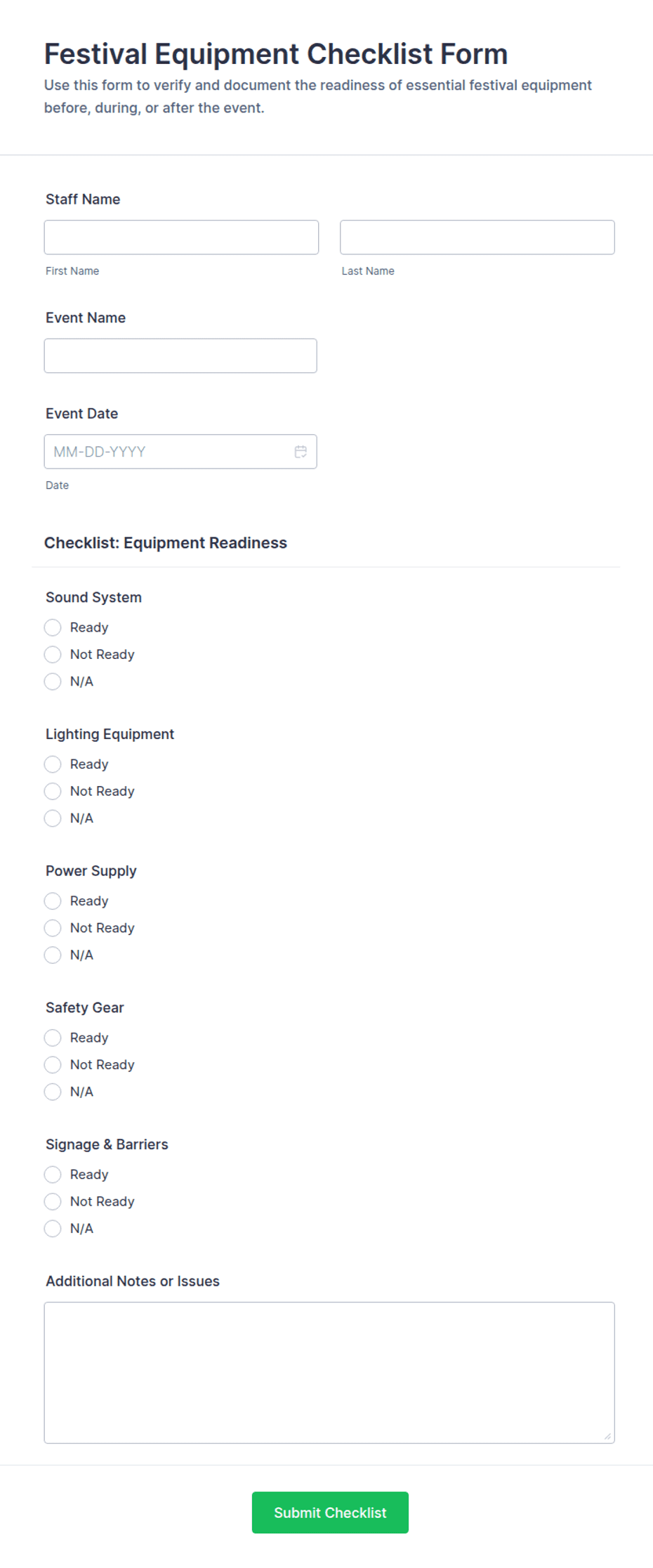This screenshot has width=653, height=1568.
Task: Select Ready for Sound System
Action: coord(53,627)
